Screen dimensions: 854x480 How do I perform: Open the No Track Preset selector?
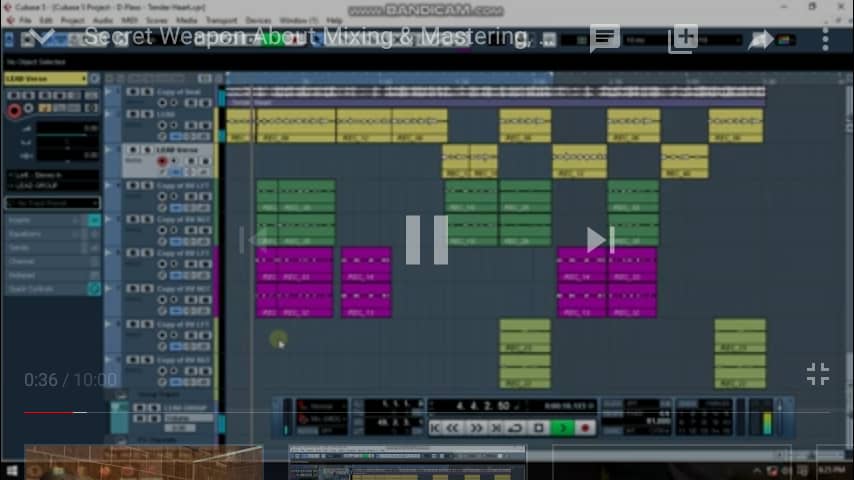53,203
